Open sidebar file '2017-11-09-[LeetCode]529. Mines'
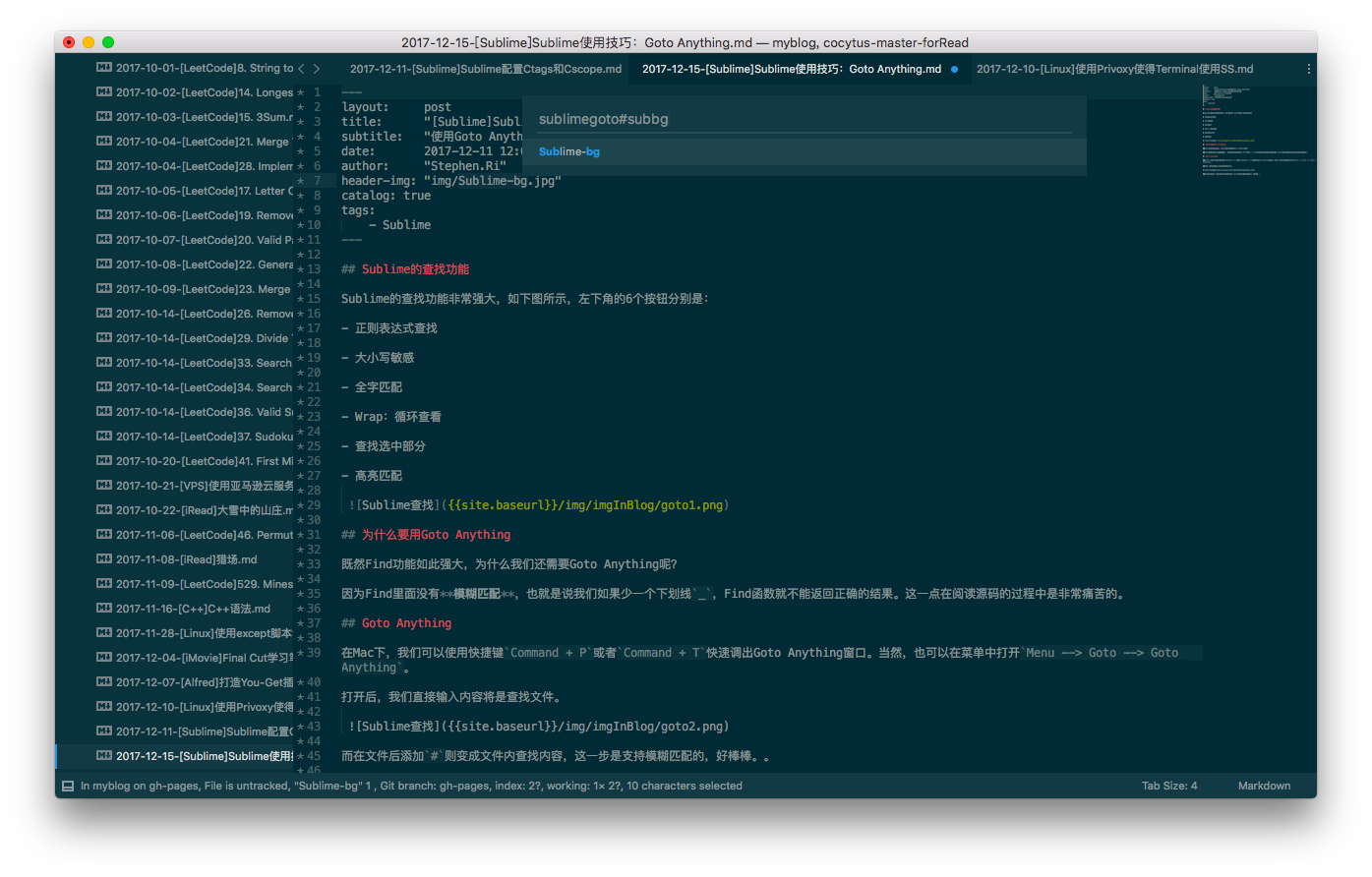 pyautogui.click(x=204, y=584)
